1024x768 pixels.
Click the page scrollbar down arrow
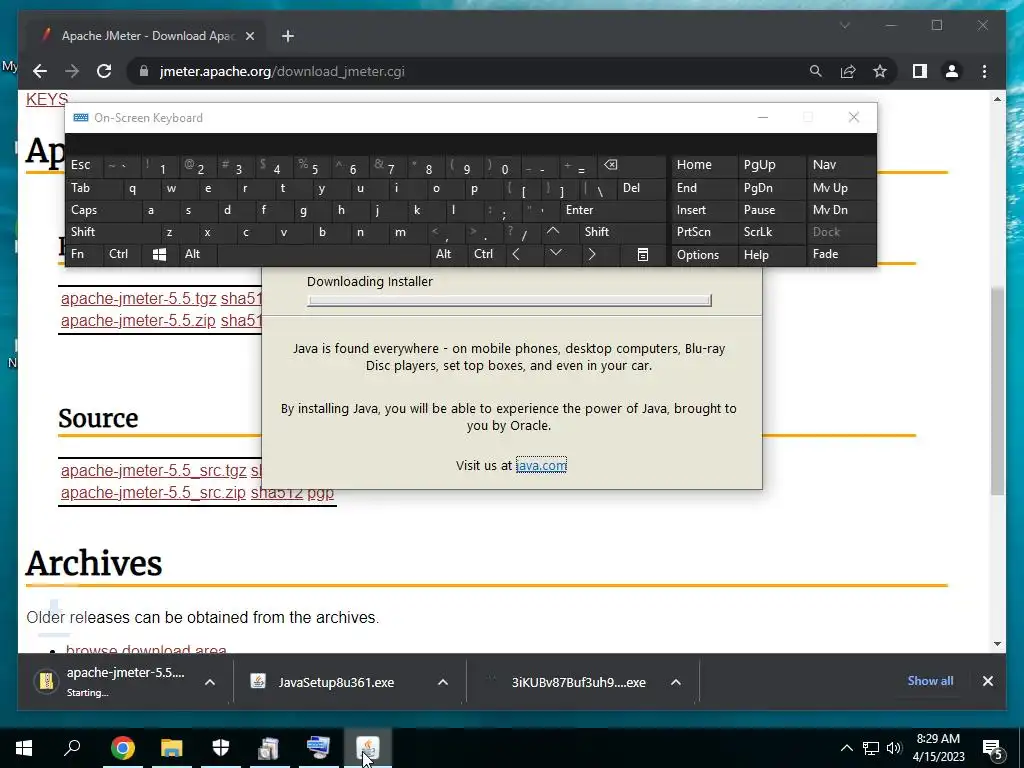(997, 644)
